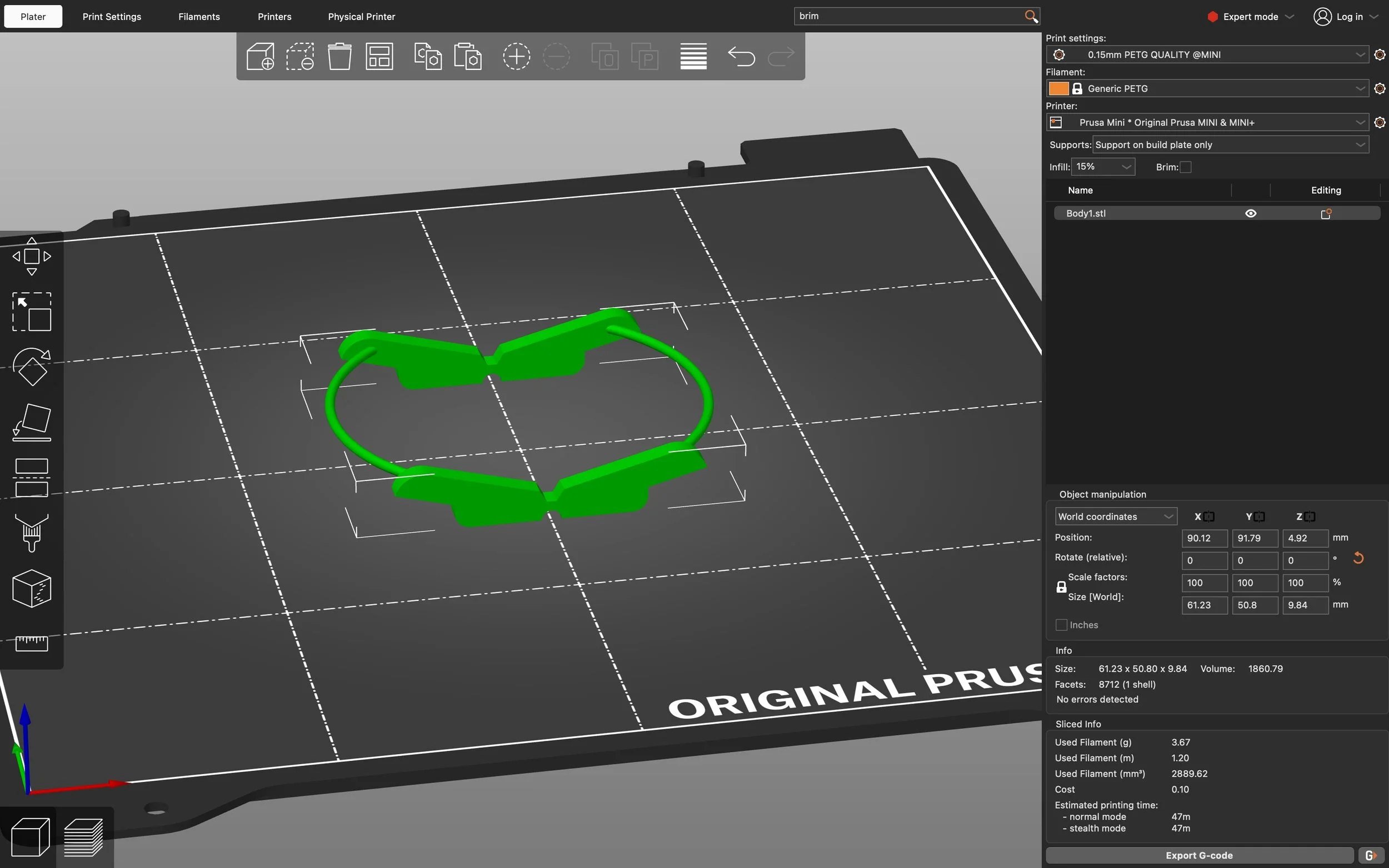1389x868 pixels.
Task: Click the Editing column header
Action: click(x=1326, y=190)
